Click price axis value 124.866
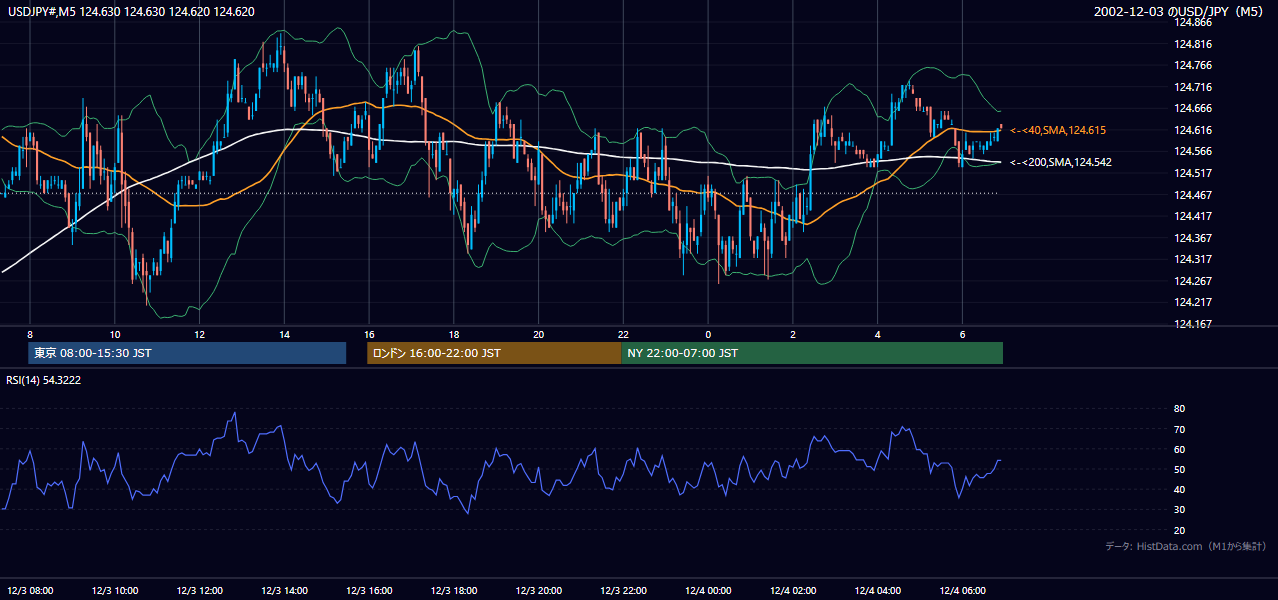 pyautogui.click(x=1194, y=22)
